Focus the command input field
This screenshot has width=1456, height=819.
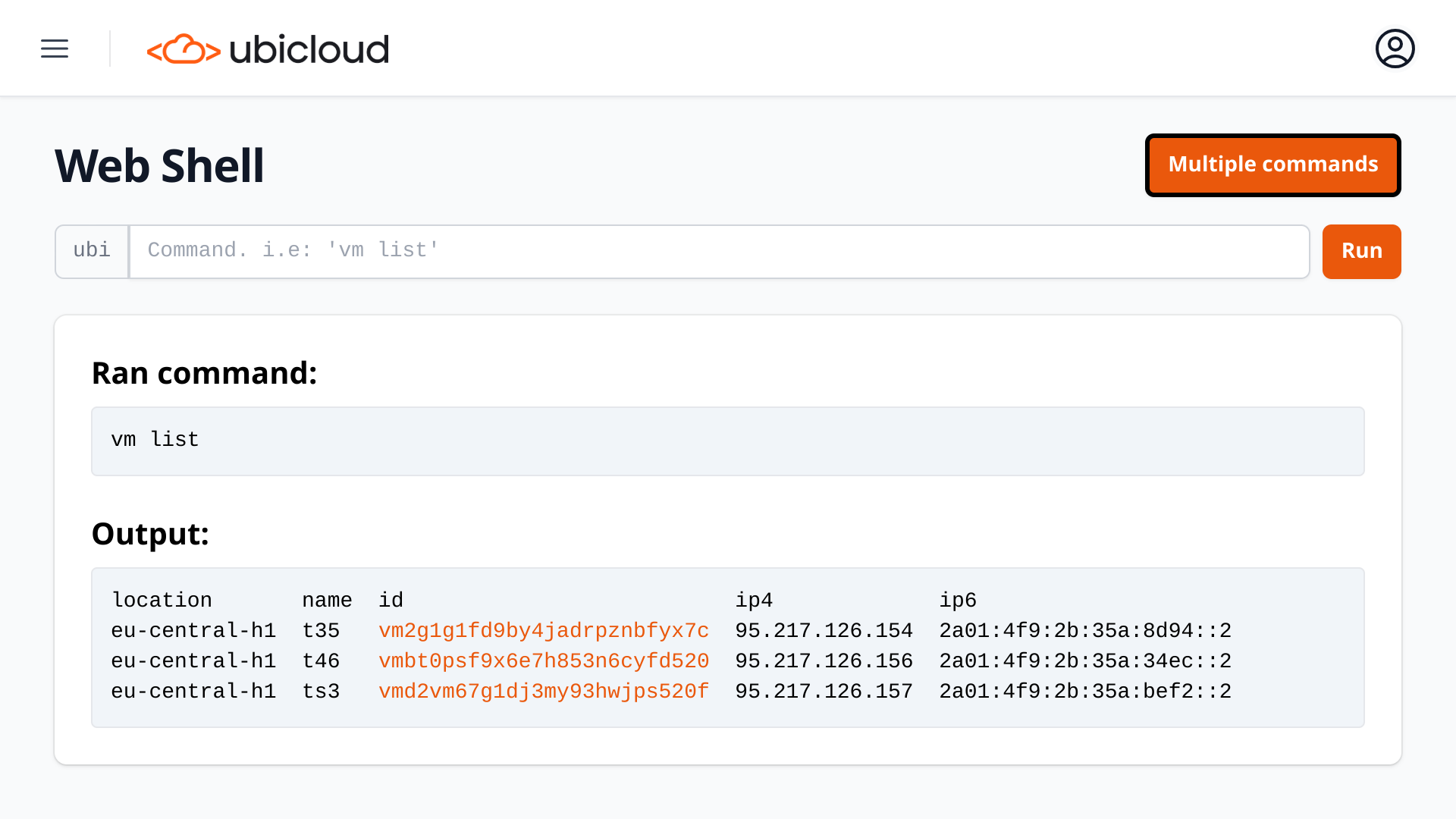point(719,251)
